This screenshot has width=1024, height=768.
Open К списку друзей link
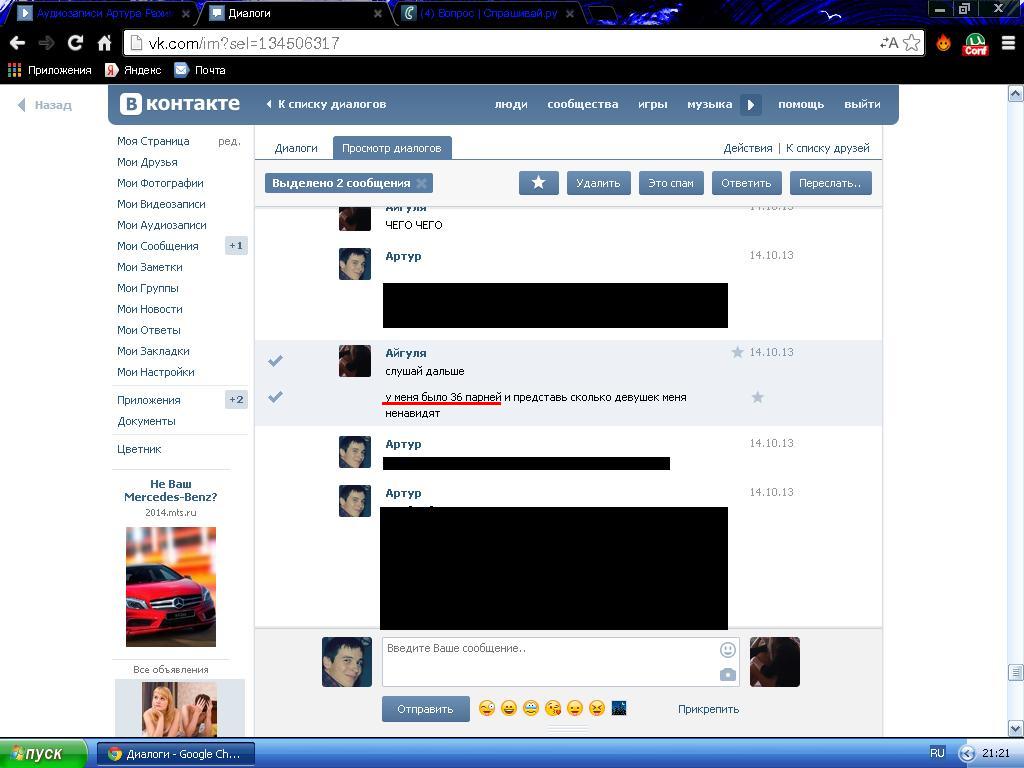827,148
